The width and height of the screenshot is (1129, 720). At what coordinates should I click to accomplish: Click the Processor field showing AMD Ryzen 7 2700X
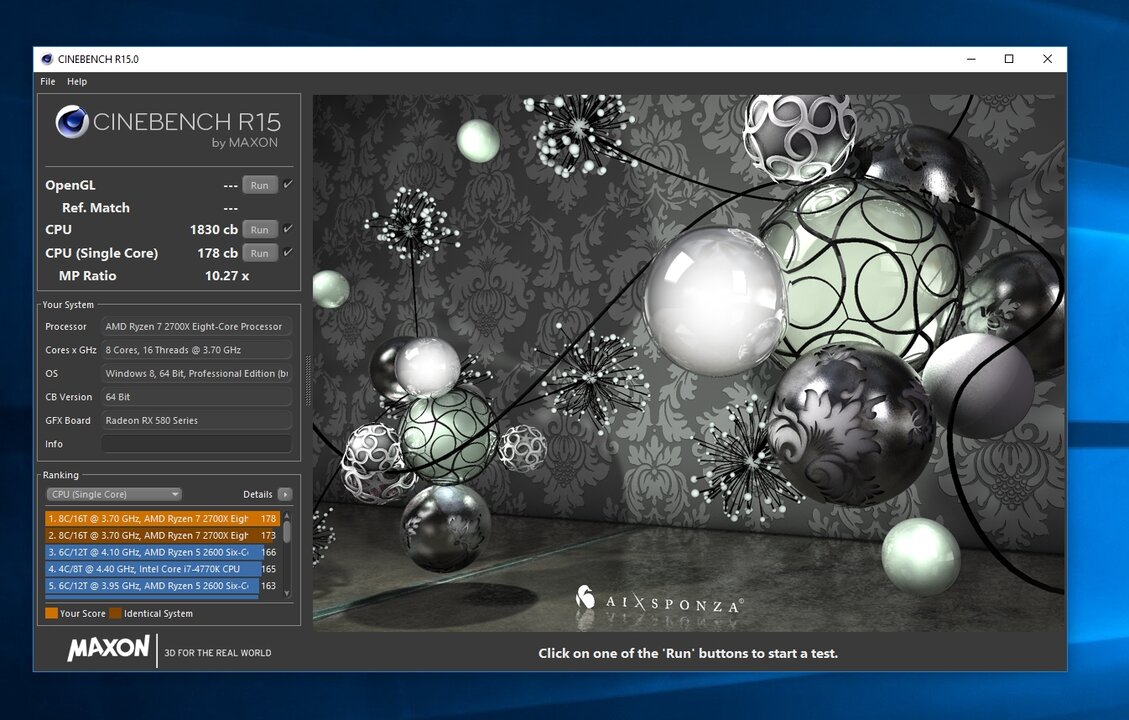(x=197, y=326)
